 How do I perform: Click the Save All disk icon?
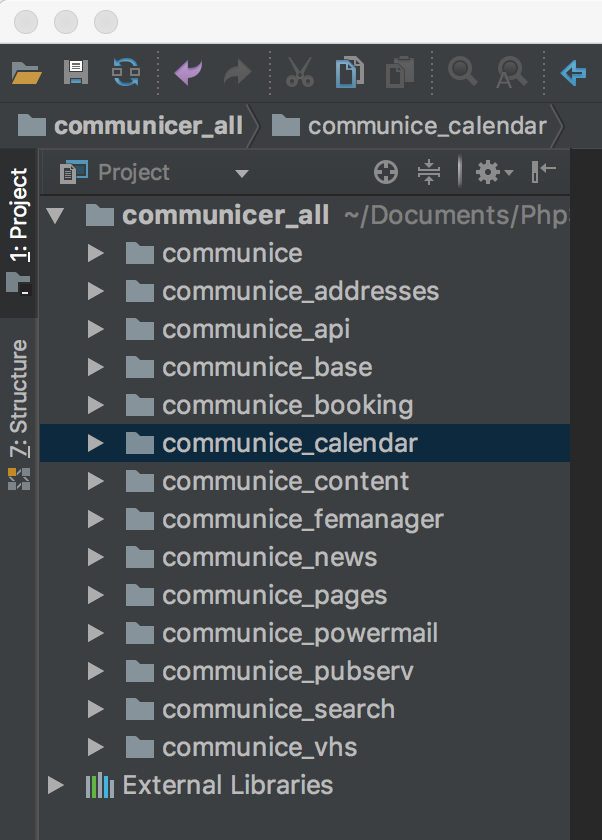pyautogui.click(x=76, y=73)
